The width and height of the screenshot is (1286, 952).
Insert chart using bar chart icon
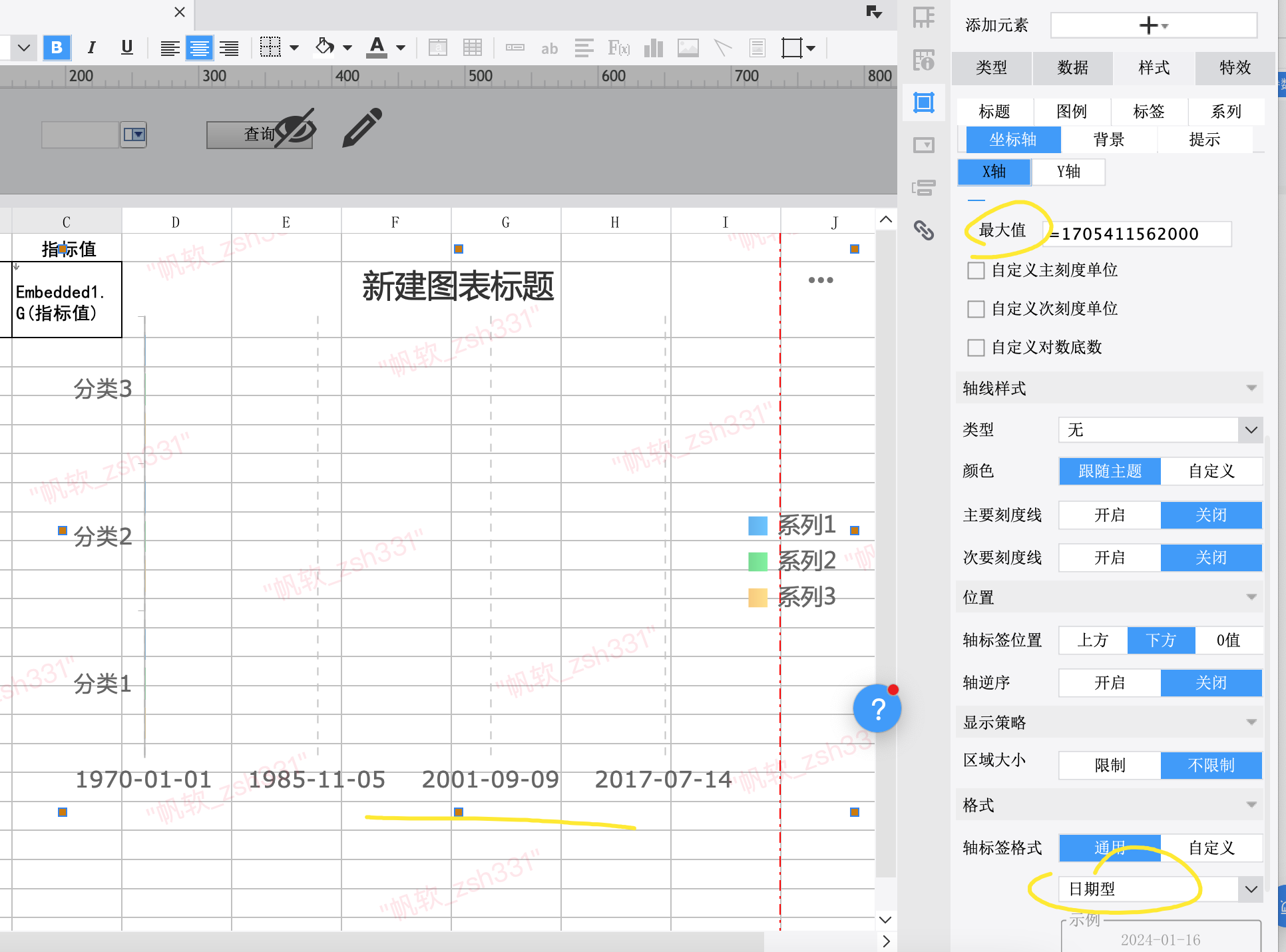[654, 48]
